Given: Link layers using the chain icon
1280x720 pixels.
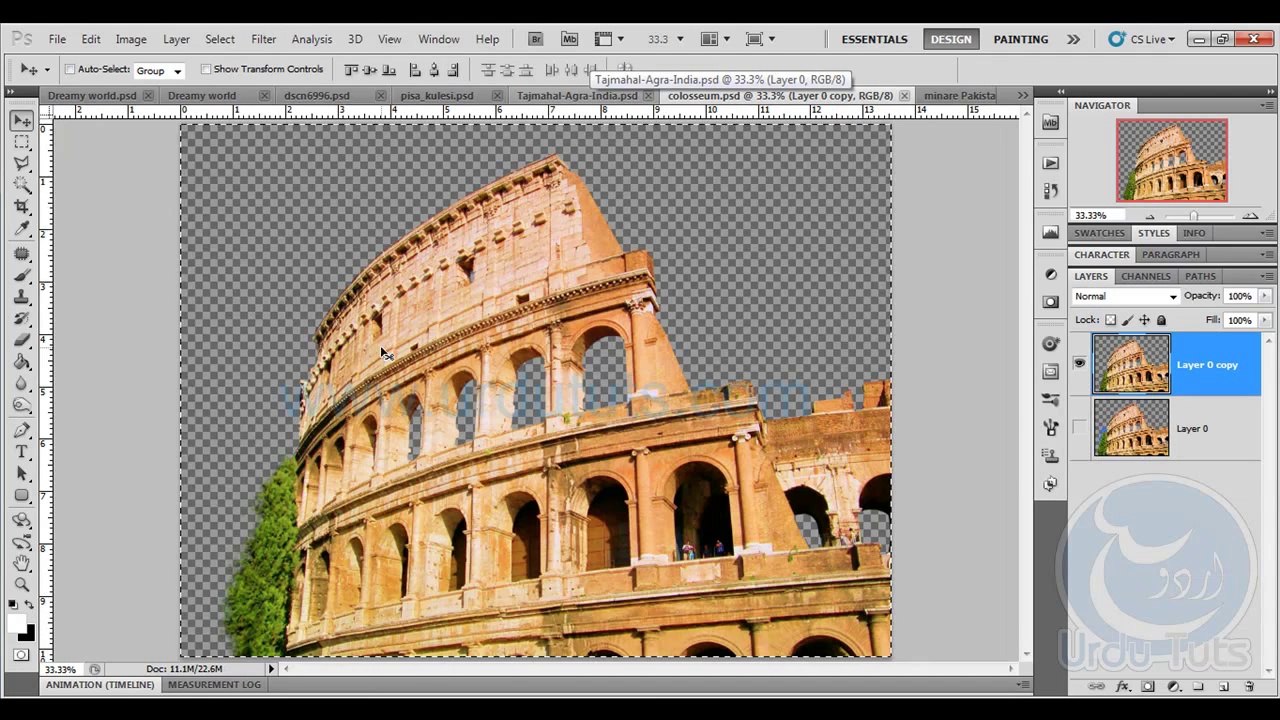Looking at the screenshot, I should pos(1097,687).
